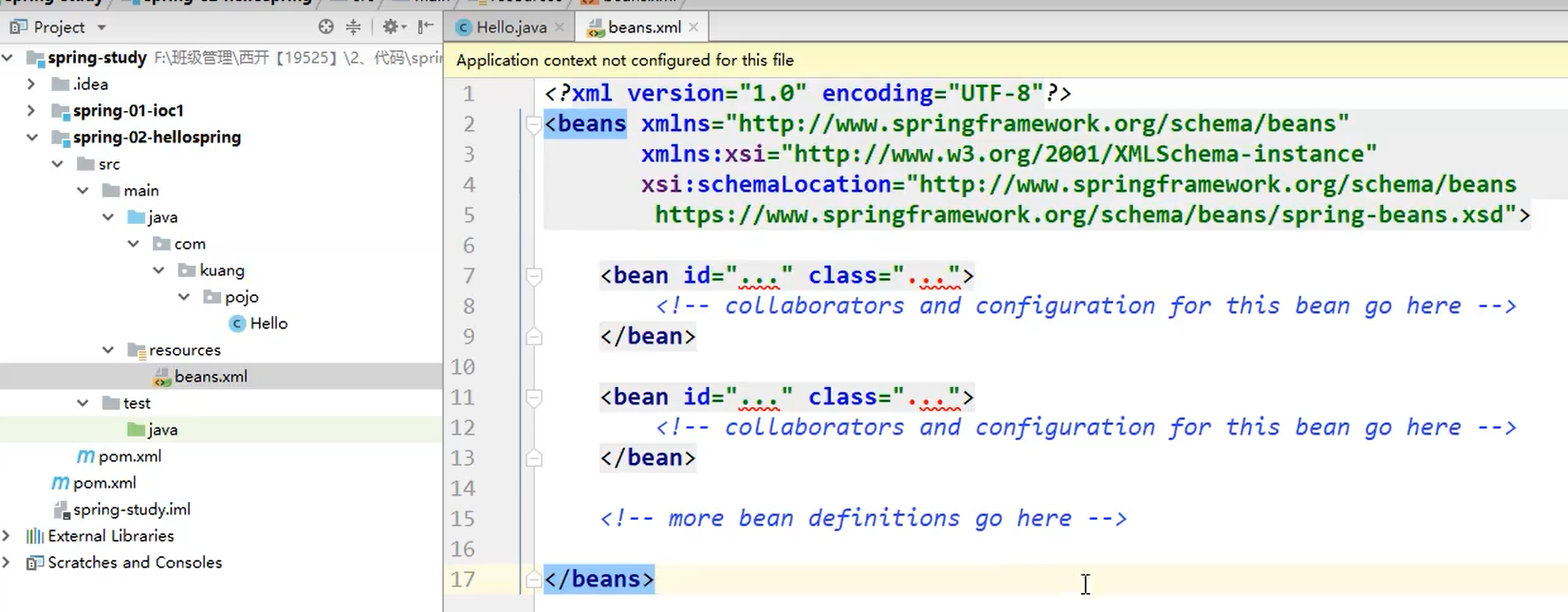
Task: Collapse the main folder
Action: click(x=83, y=191)
